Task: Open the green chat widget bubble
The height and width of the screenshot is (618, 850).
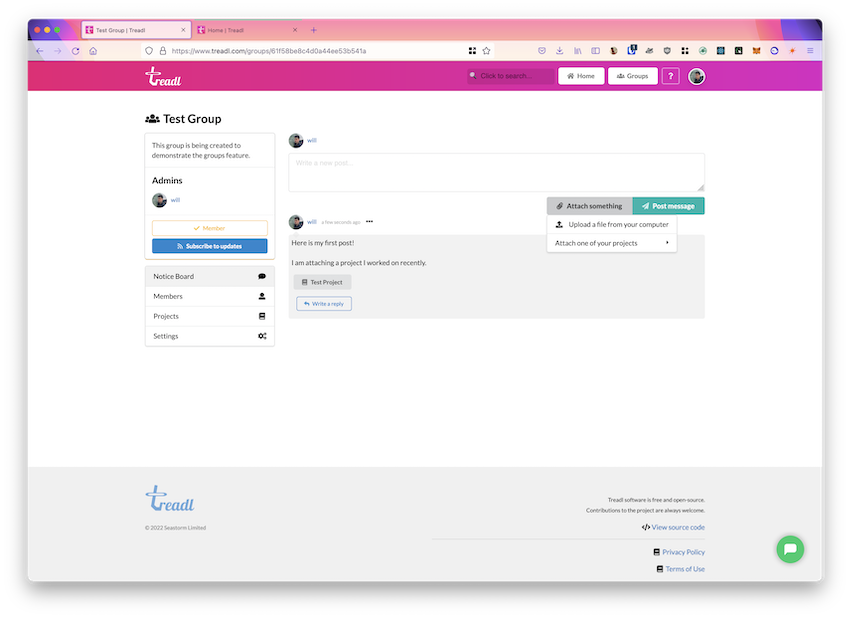Action: (x=790, y=549)
